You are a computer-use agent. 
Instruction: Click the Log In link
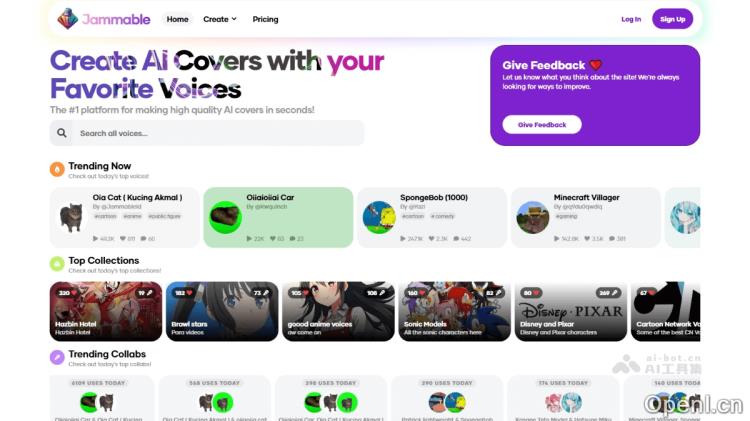click(631, 19)
